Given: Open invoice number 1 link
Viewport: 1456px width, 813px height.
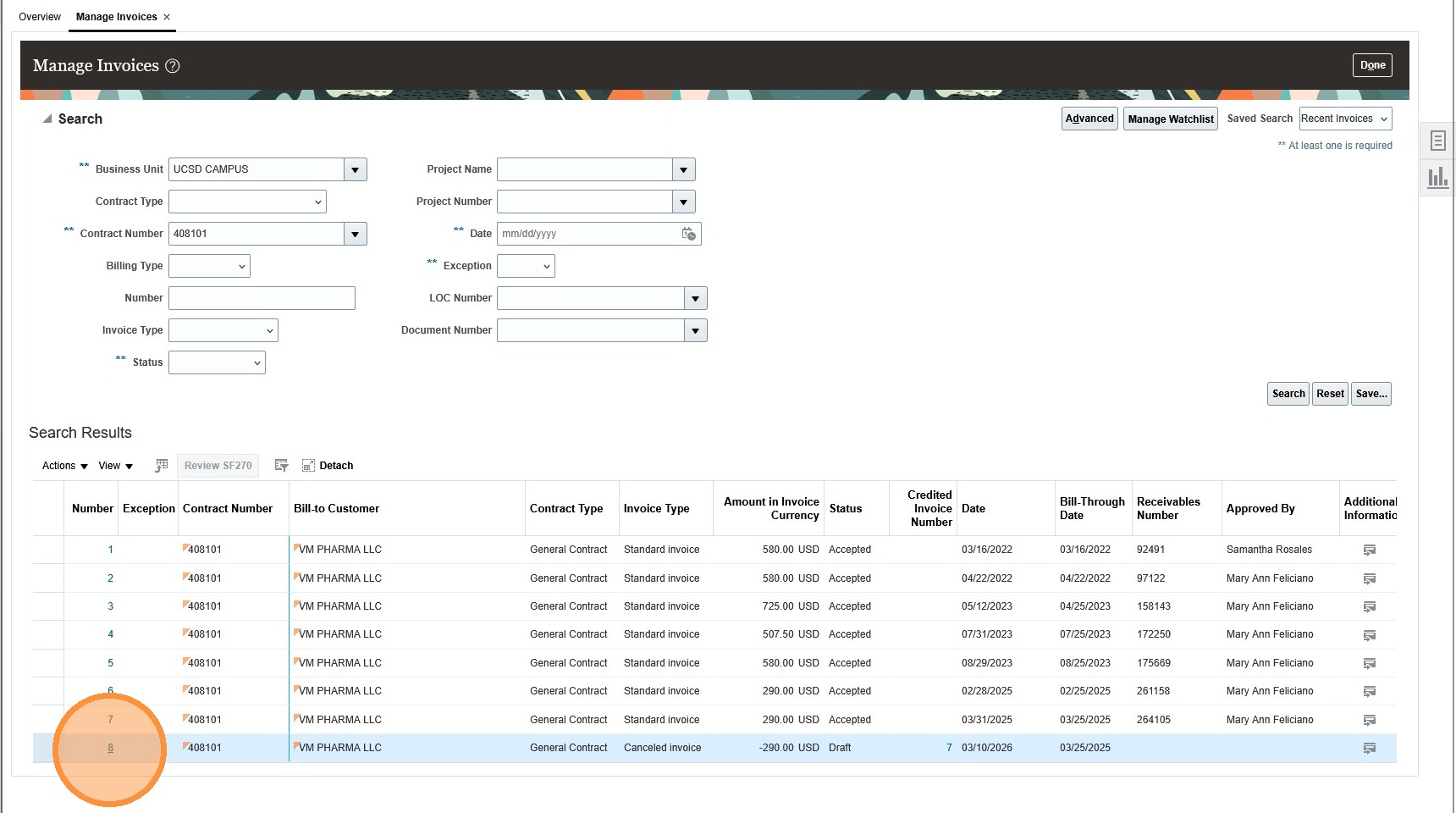Looking at the screenshot, I should [110, 550].
